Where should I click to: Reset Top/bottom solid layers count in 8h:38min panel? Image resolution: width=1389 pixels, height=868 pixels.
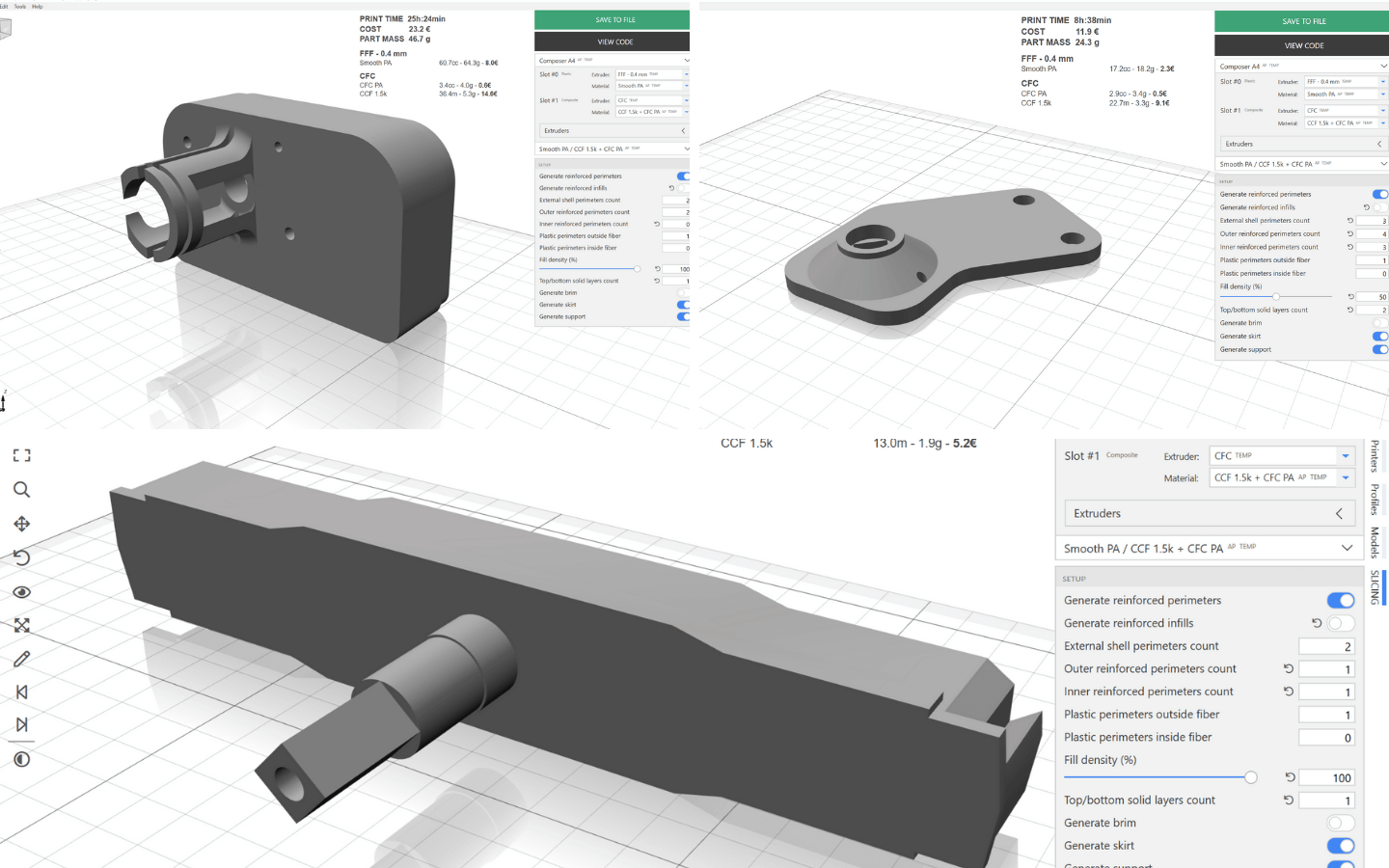pos(1349,310)
